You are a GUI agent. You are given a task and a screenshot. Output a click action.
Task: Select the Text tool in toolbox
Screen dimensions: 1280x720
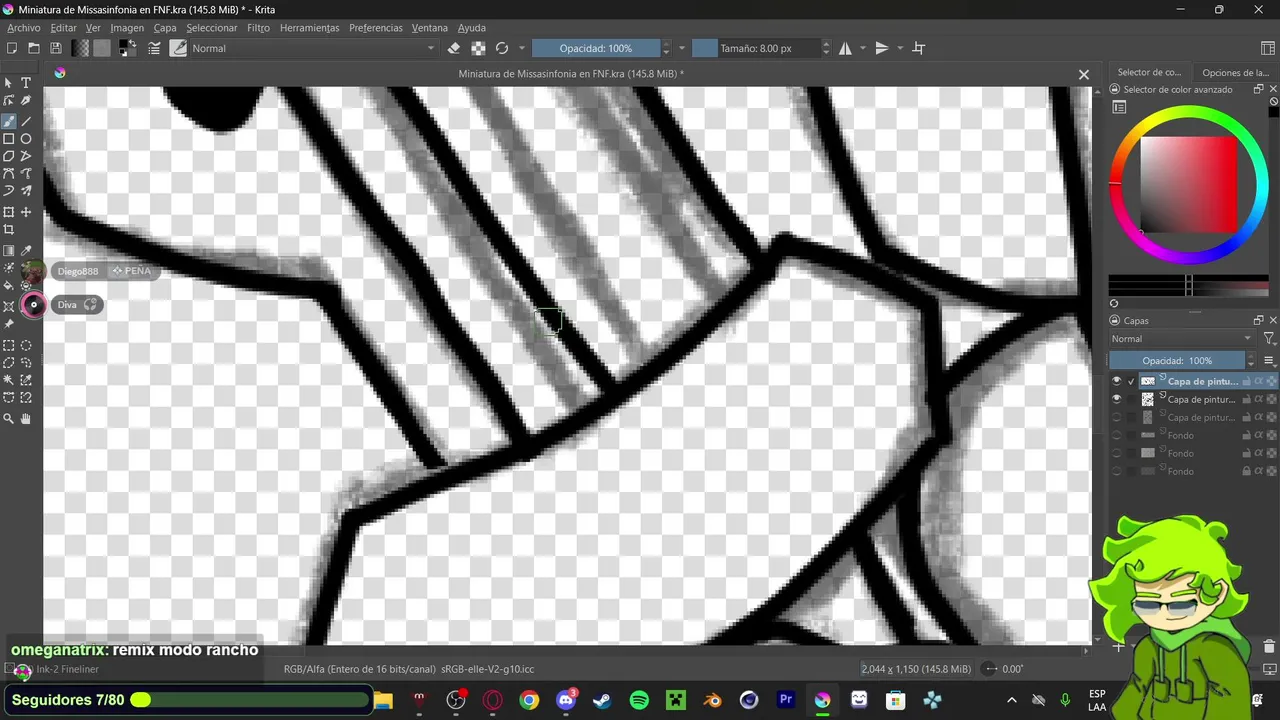[x=26, y=83]
